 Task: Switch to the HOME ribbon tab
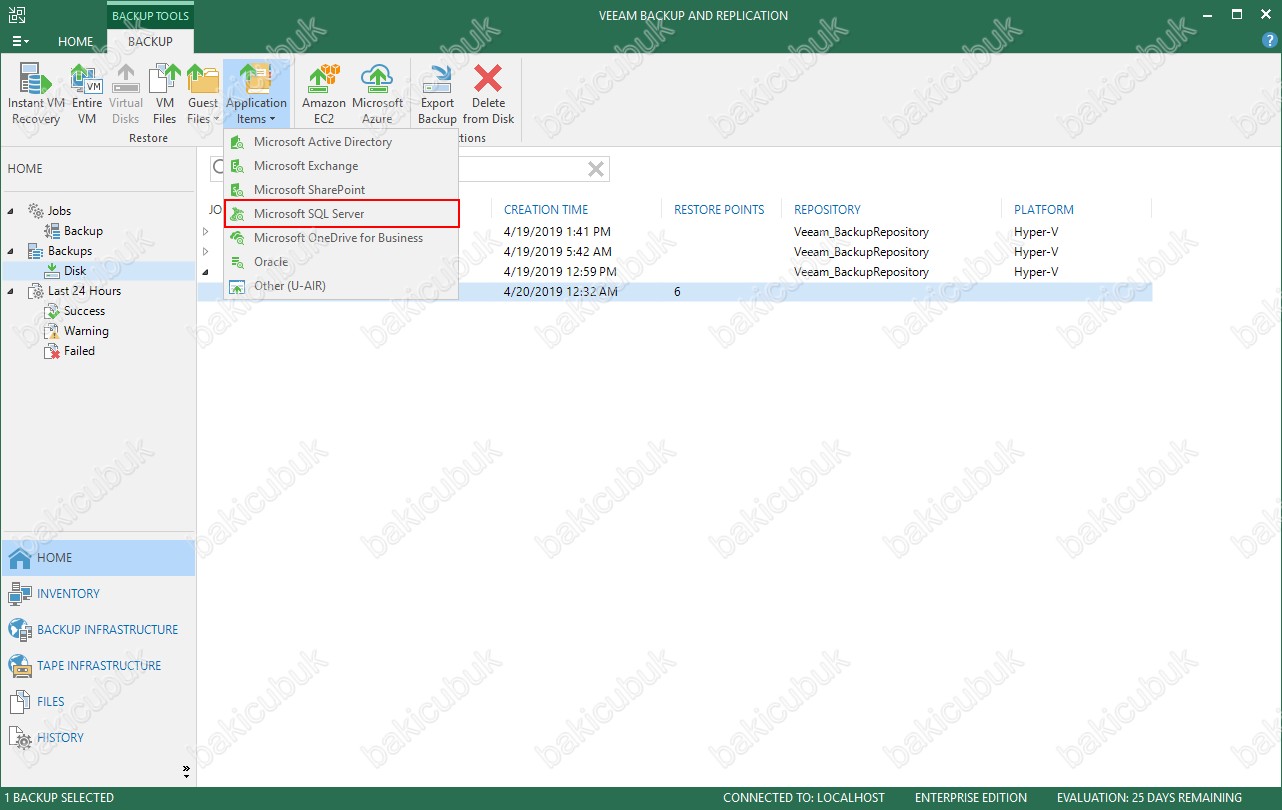(x=75, y=42)
